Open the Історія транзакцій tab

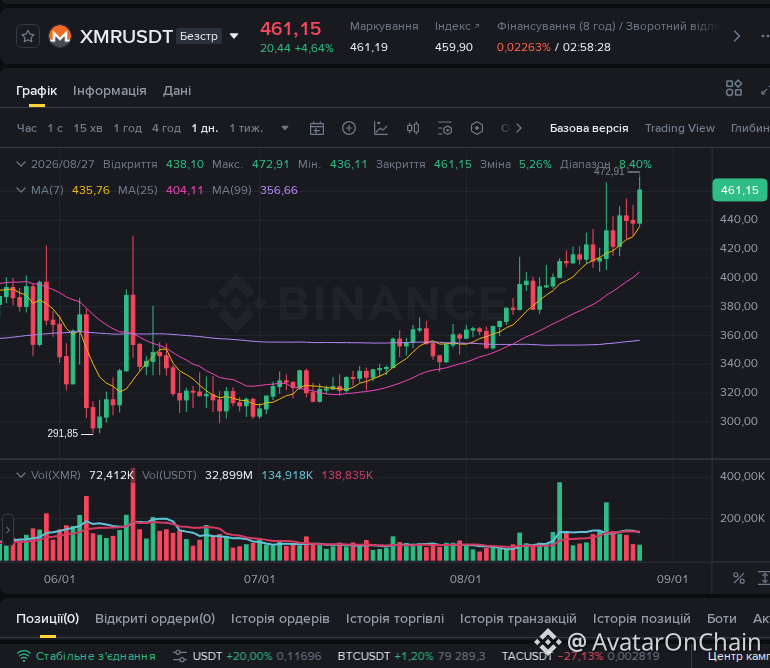point(518,618)
